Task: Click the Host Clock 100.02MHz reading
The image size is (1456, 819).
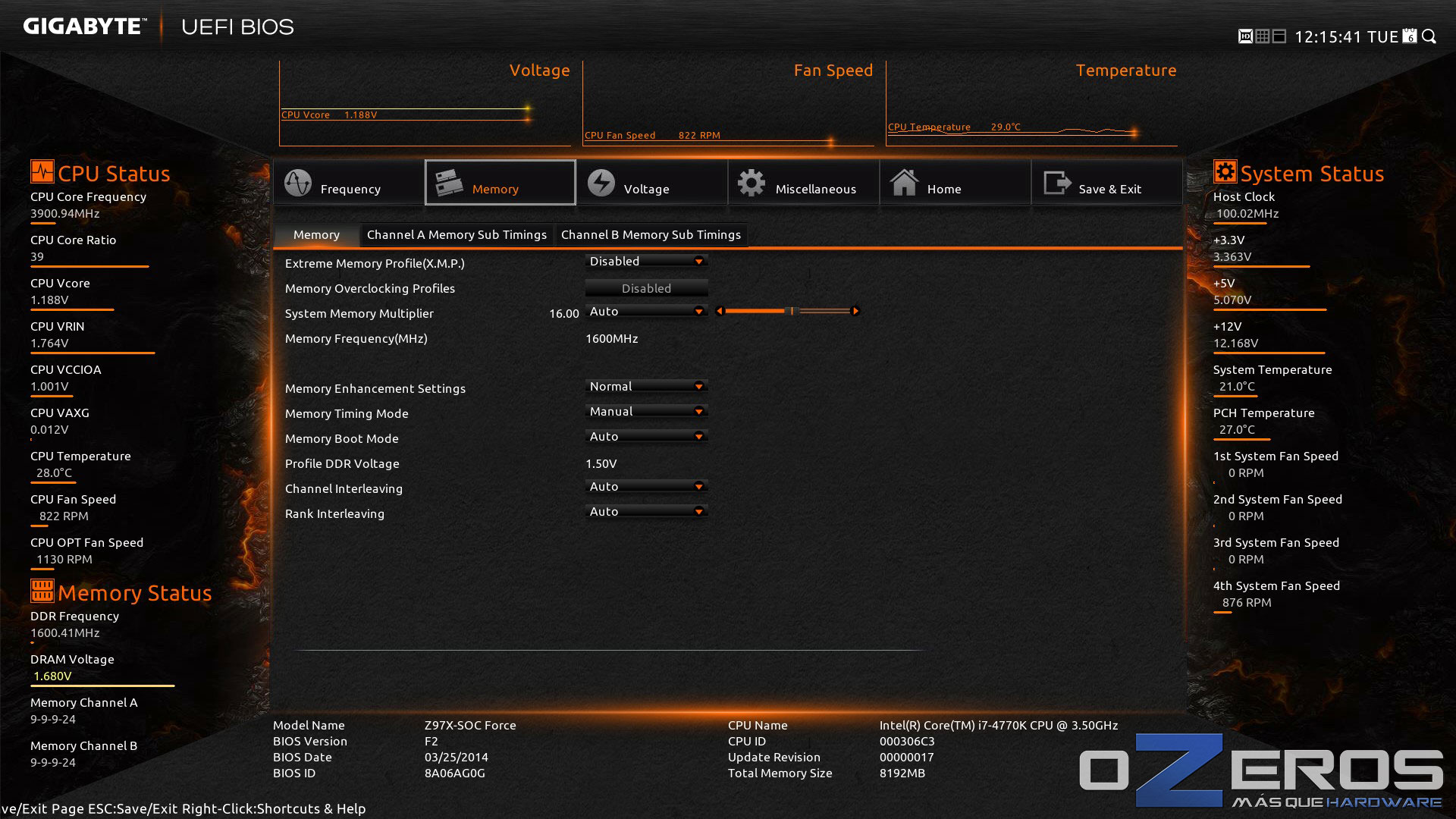Action: [x=1247, y=214]
